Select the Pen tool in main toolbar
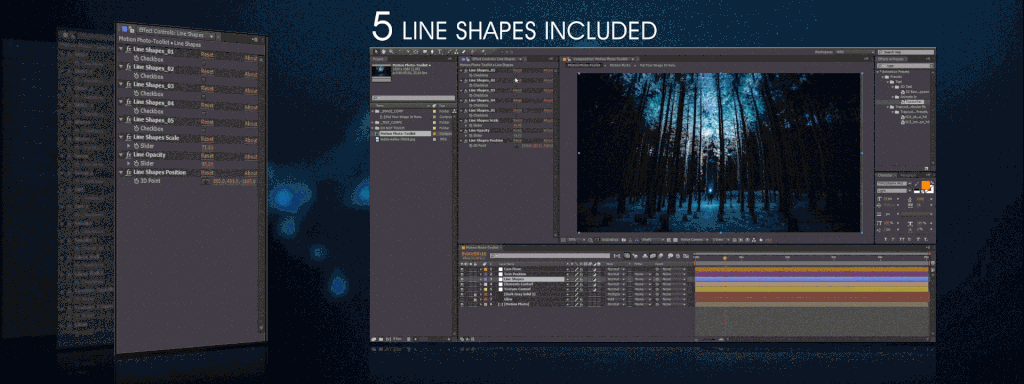This screenshot has height=384, width=1024. 432,52
